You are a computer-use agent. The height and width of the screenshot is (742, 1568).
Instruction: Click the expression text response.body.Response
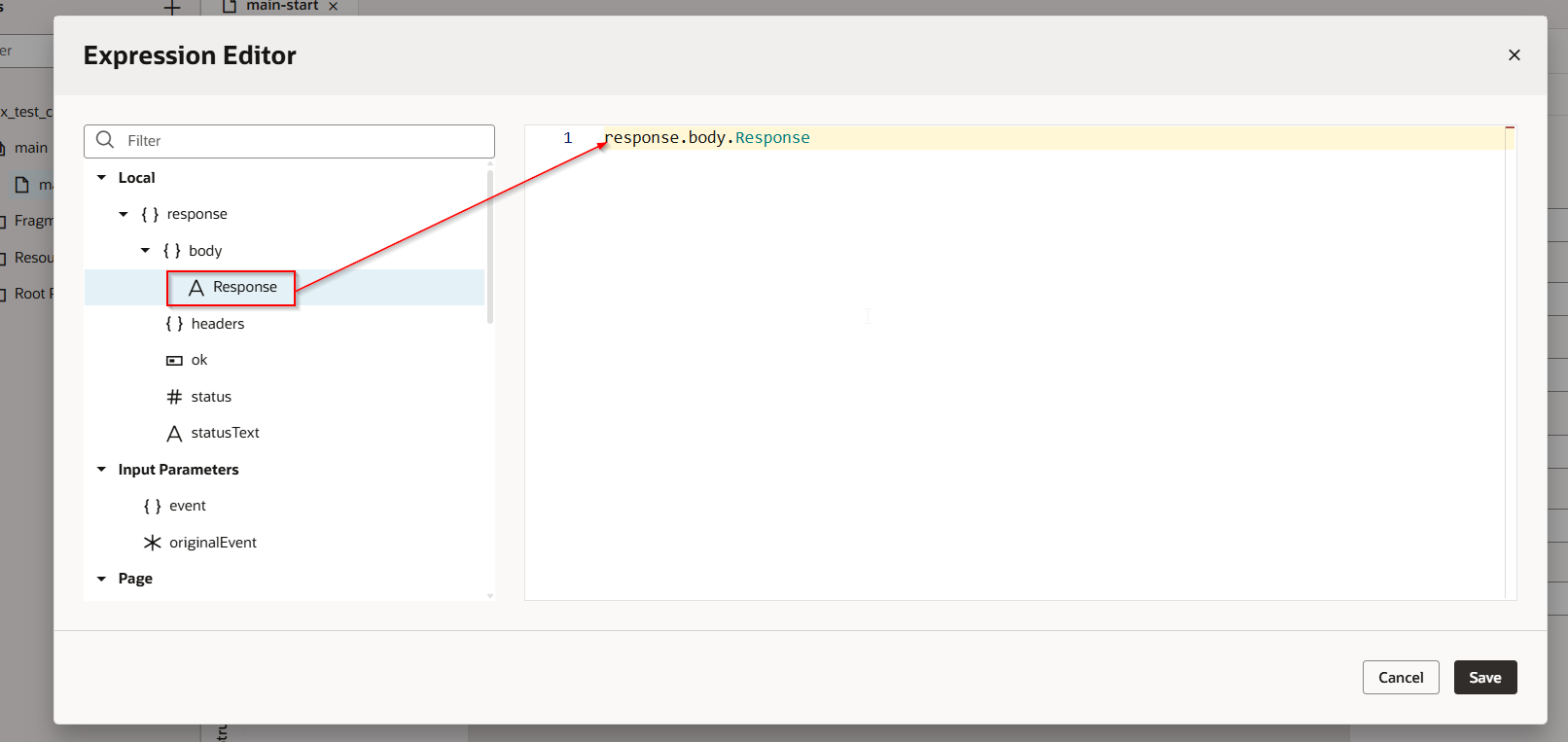[707, 138]
